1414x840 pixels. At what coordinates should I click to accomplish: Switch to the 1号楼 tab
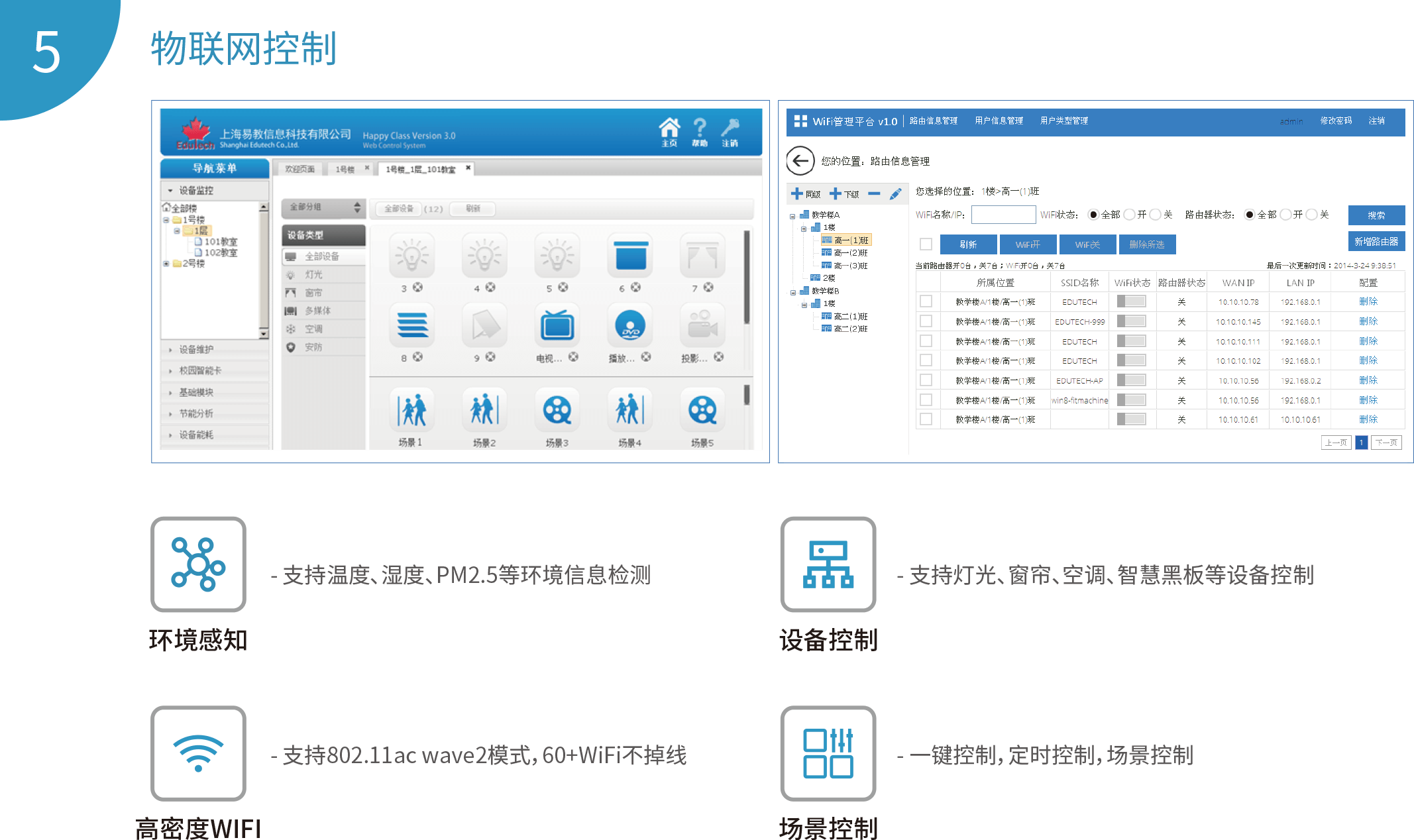tap(345, 170)
